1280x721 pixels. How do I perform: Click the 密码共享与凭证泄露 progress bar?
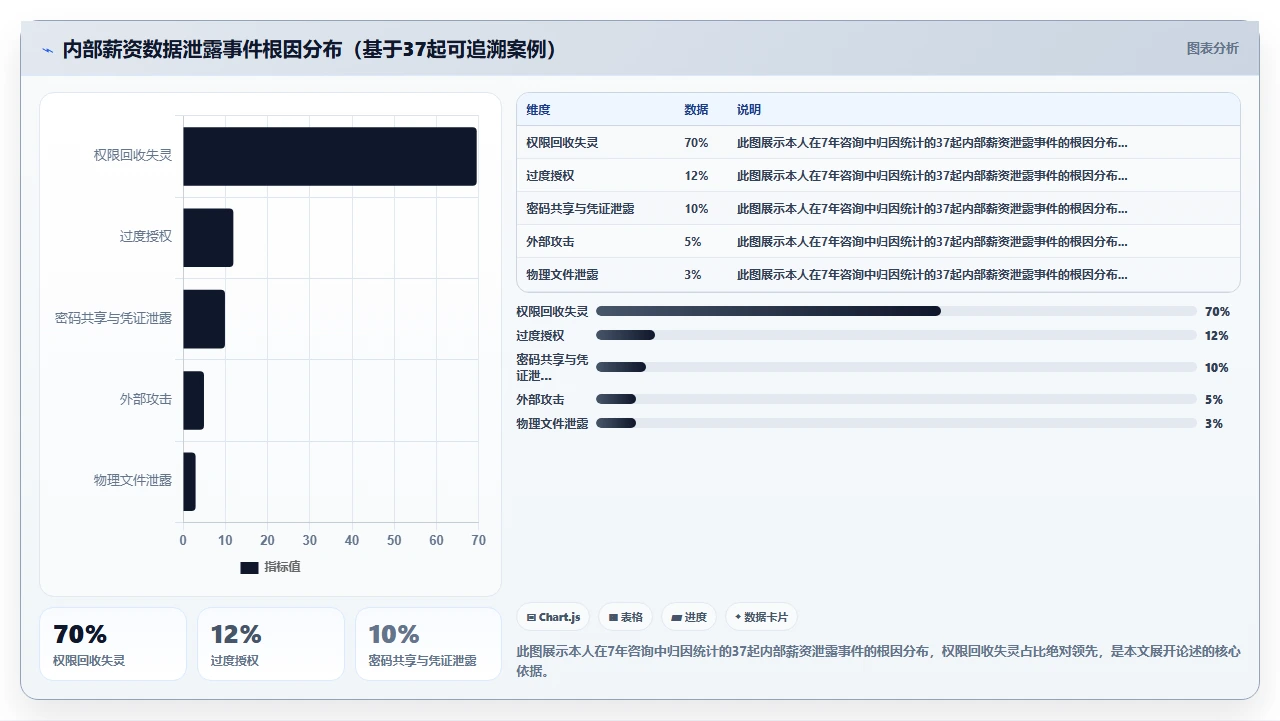pos(896,367)
